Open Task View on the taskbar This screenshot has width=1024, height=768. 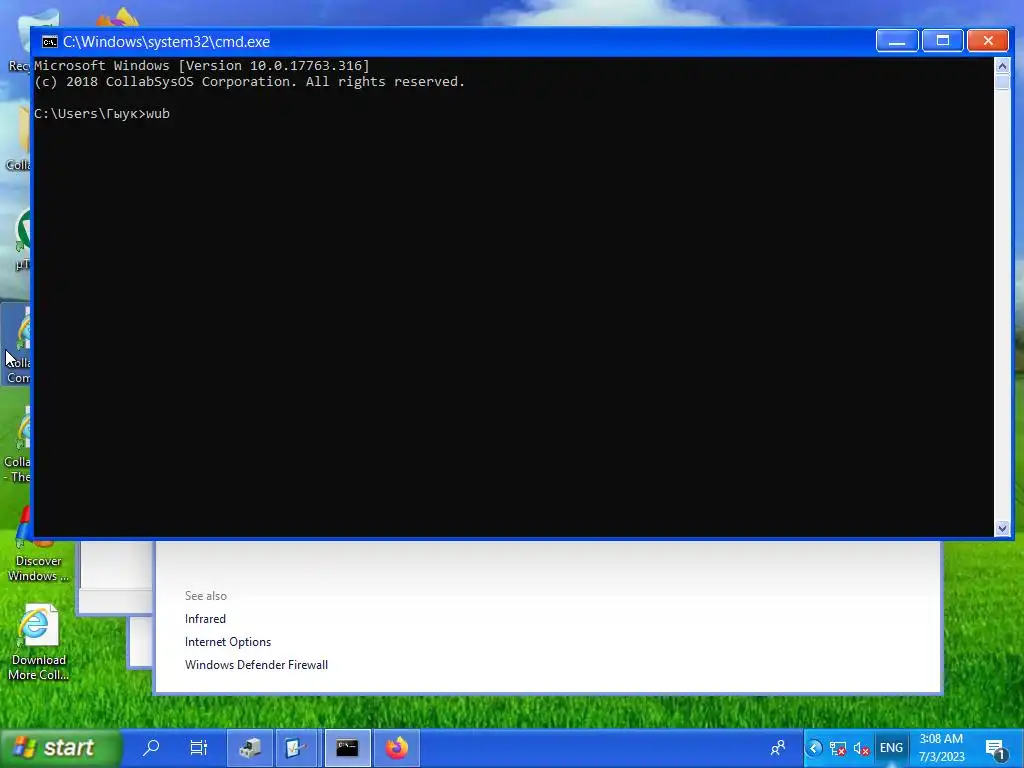(x=199, y=747)
